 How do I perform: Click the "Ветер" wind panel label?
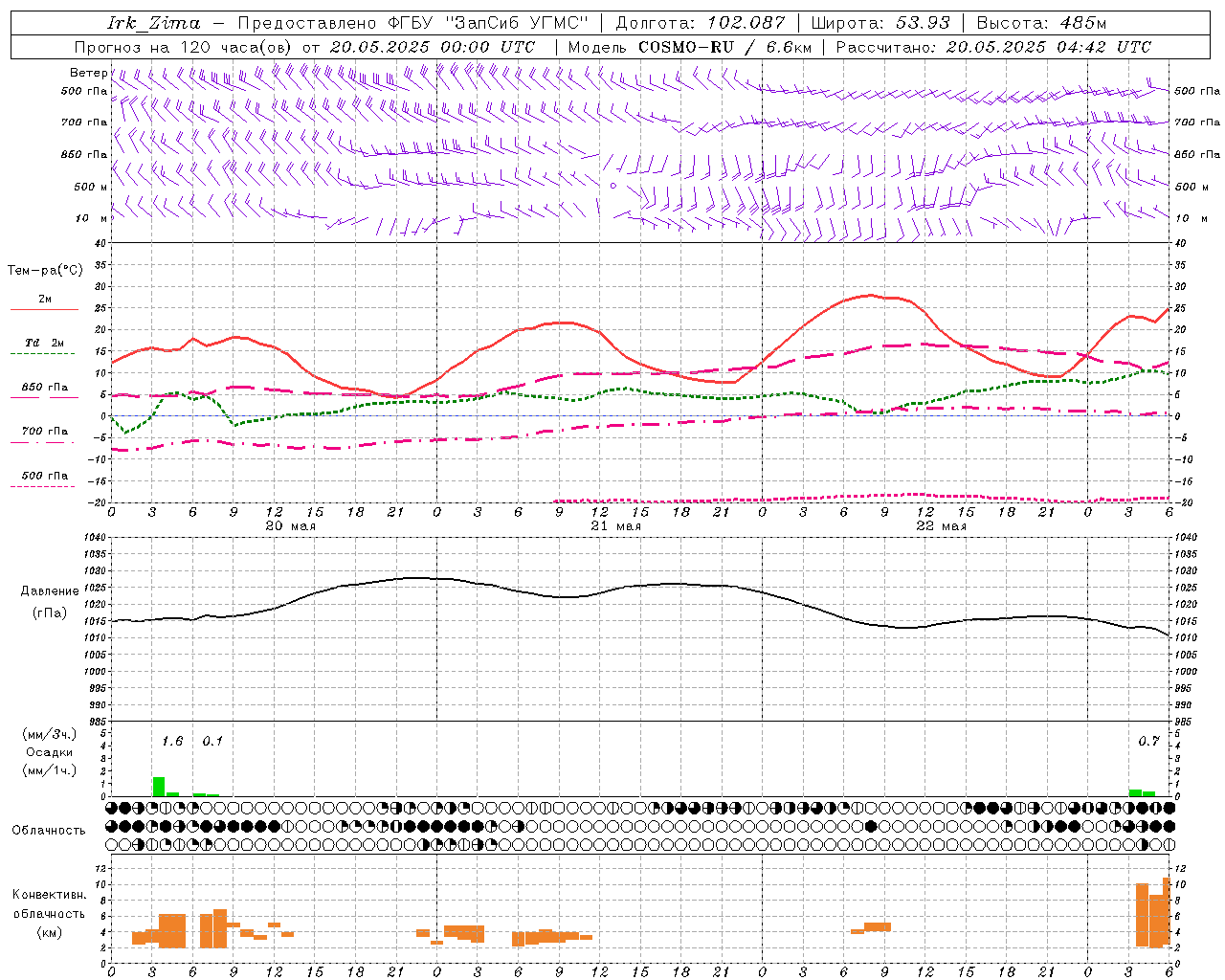(88, 73)
